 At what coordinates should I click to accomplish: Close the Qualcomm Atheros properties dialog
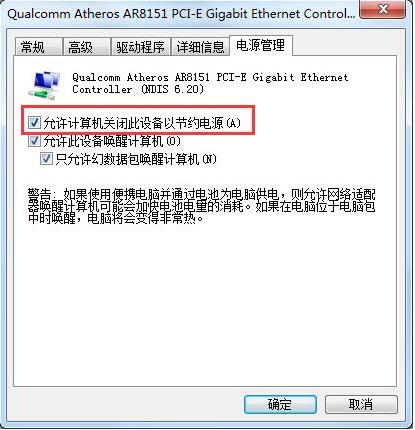tap(384, 9)
